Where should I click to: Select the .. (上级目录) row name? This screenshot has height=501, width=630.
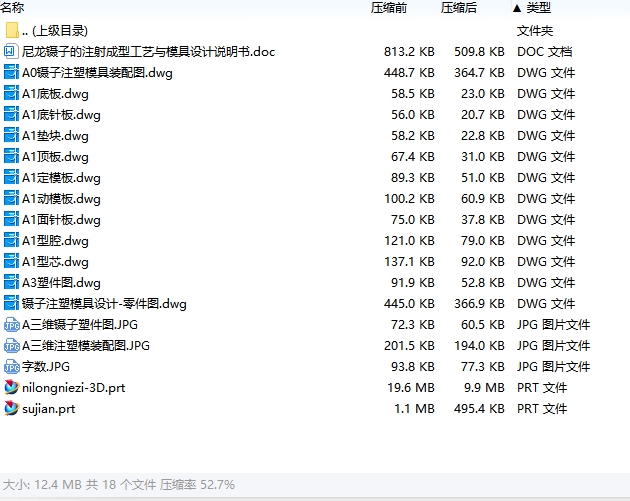[x=55, y=31]
